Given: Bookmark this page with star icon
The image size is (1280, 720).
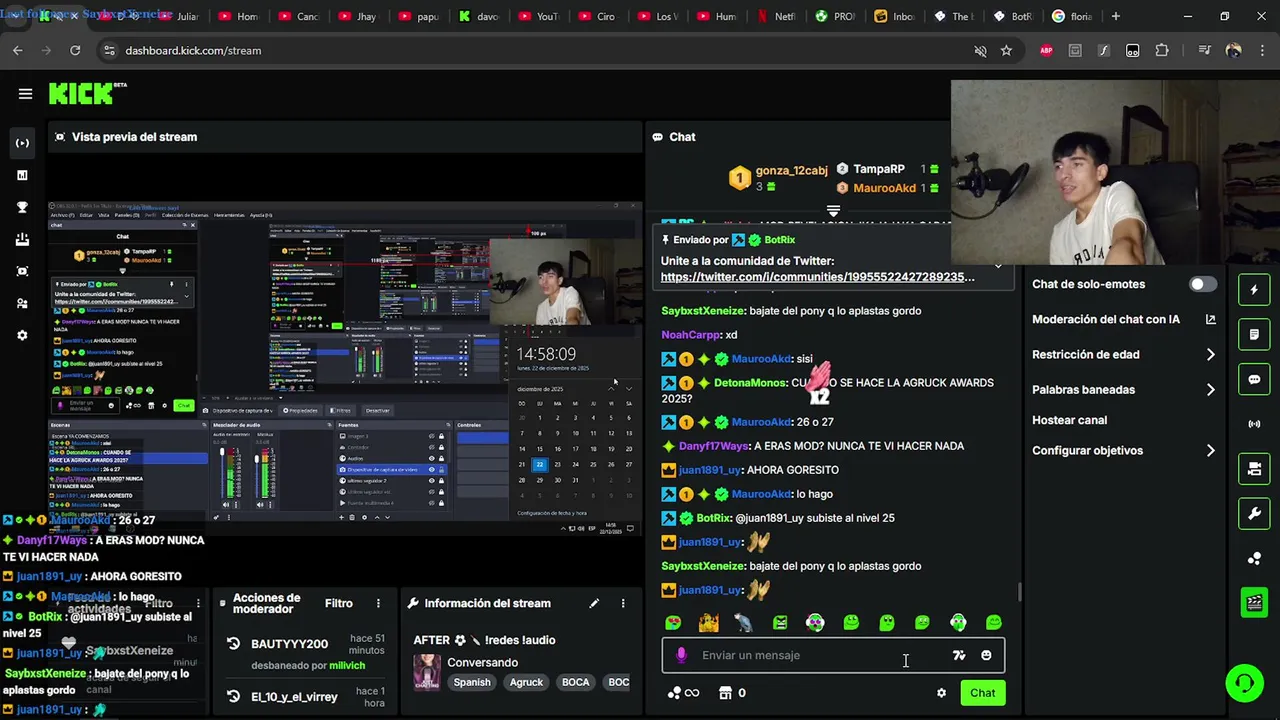Looking at the screenshot, I should [1006, 50].
